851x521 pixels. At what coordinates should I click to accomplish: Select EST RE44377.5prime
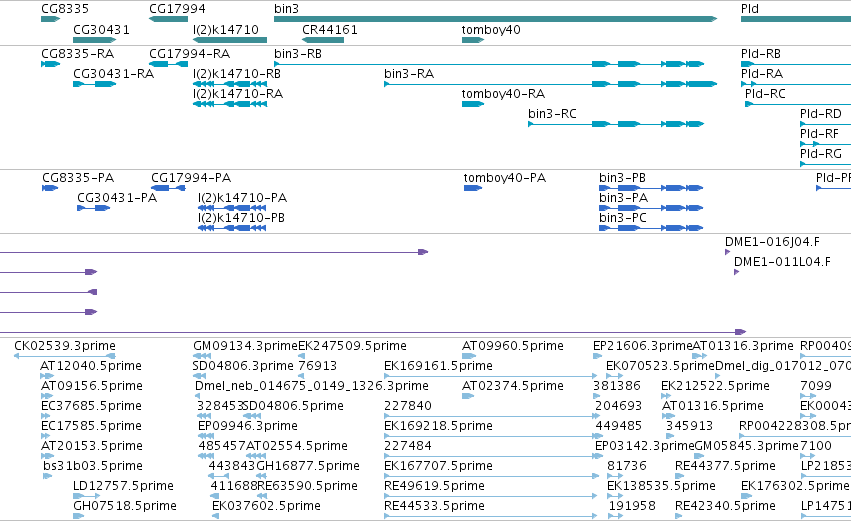tap(725, 466)
